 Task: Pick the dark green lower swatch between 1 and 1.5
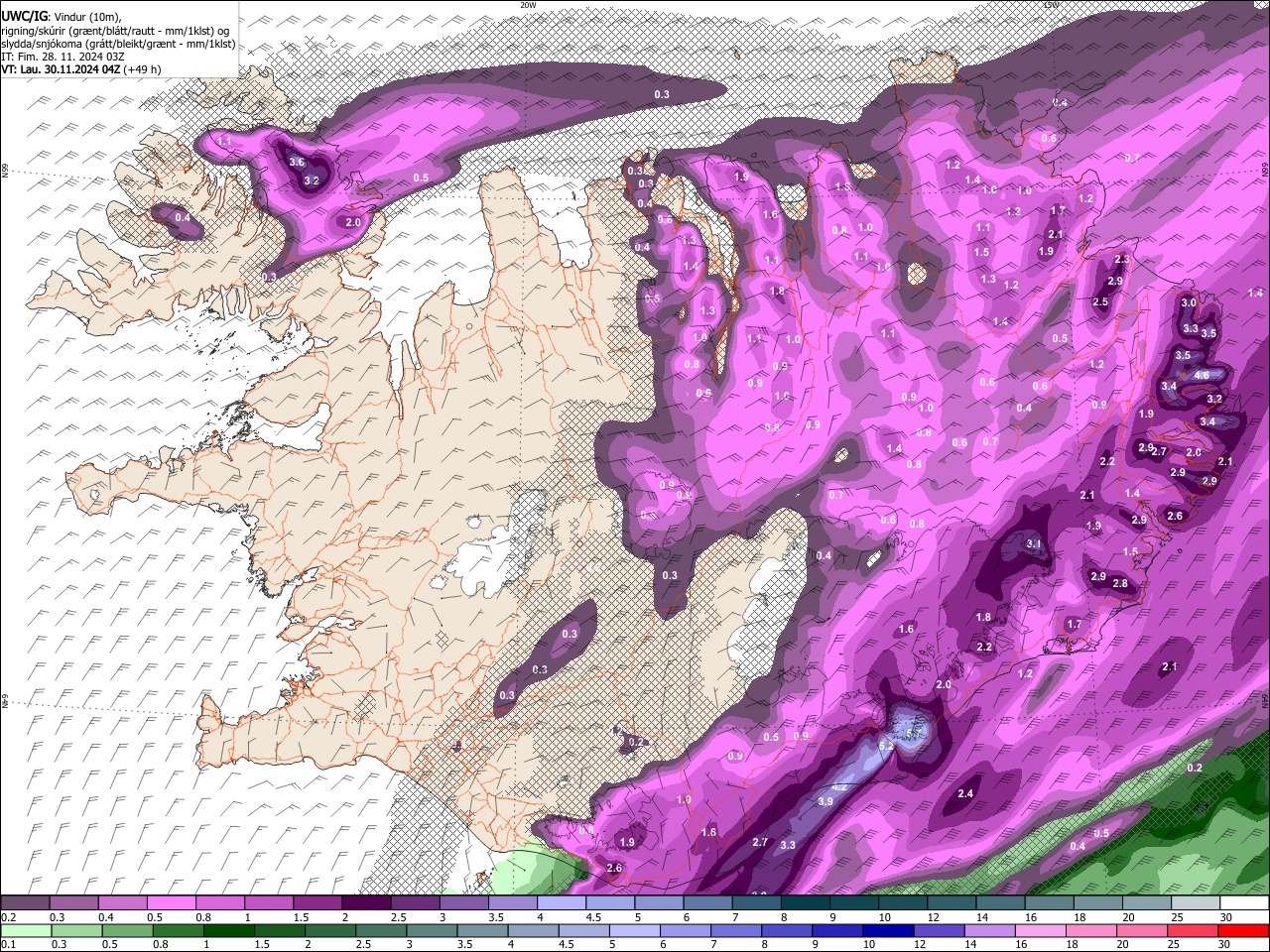coord(228,931)
